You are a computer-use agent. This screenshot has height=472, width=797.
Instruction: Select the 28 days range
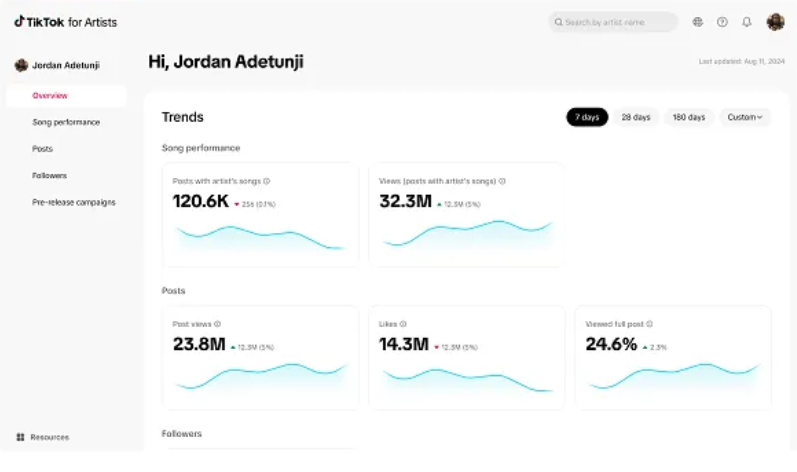636,117
